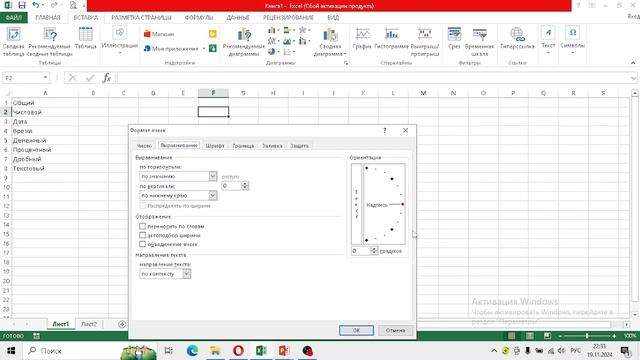
Task: Open Рекомендуемые сводные таблицы
Action: (x=50, y=42)
